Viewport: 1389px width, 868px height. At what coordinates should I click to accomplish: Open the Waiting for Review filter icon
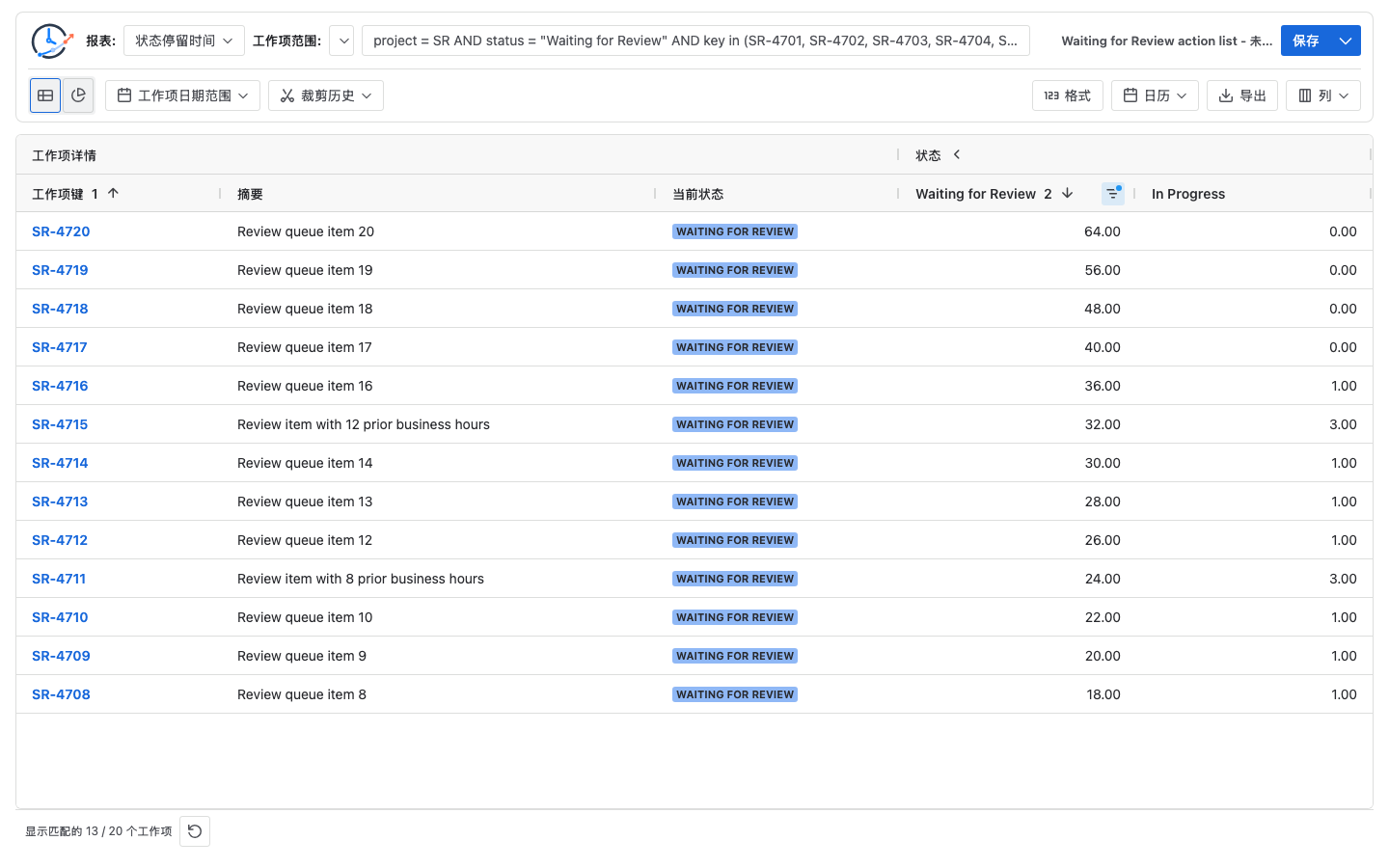(x=1113, y=194)
